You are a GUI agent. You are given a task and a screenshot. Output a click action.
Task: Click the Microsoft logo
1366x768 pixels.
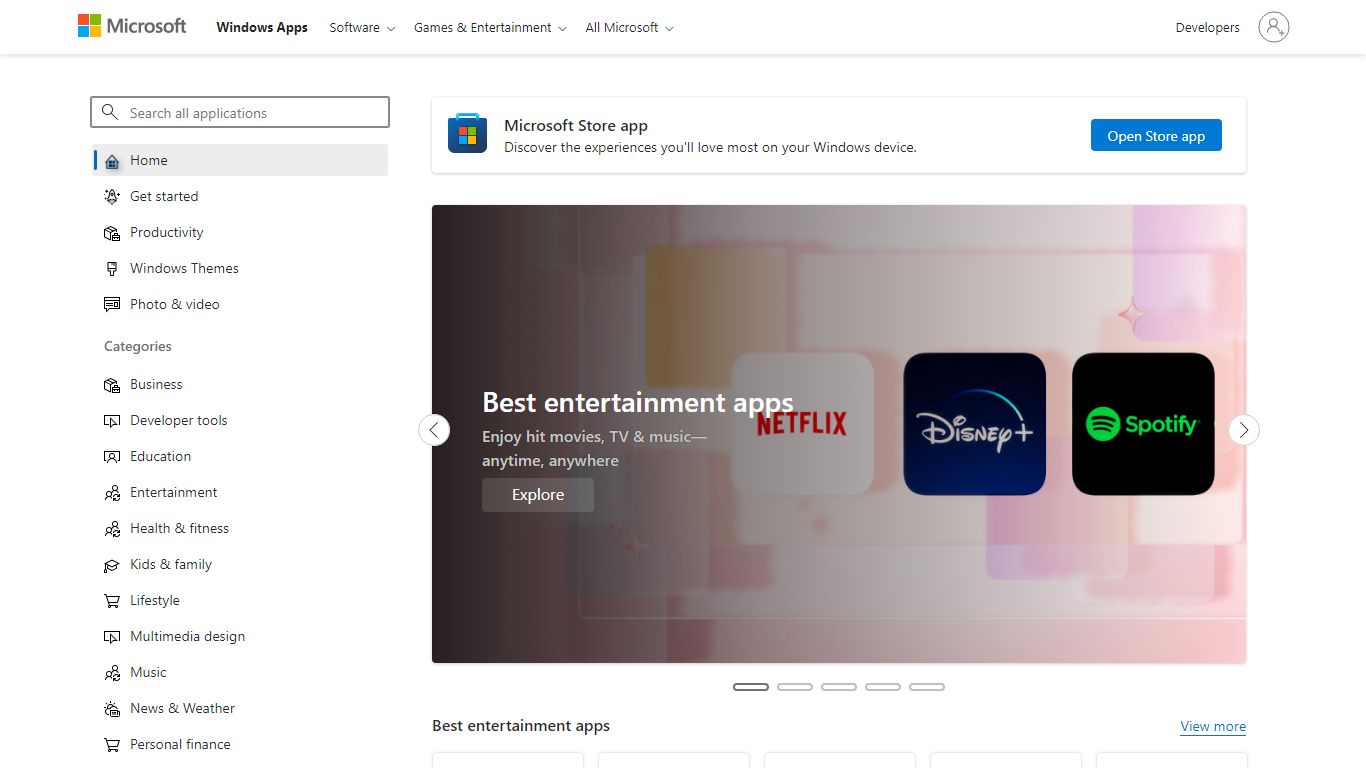click(132, 27)
